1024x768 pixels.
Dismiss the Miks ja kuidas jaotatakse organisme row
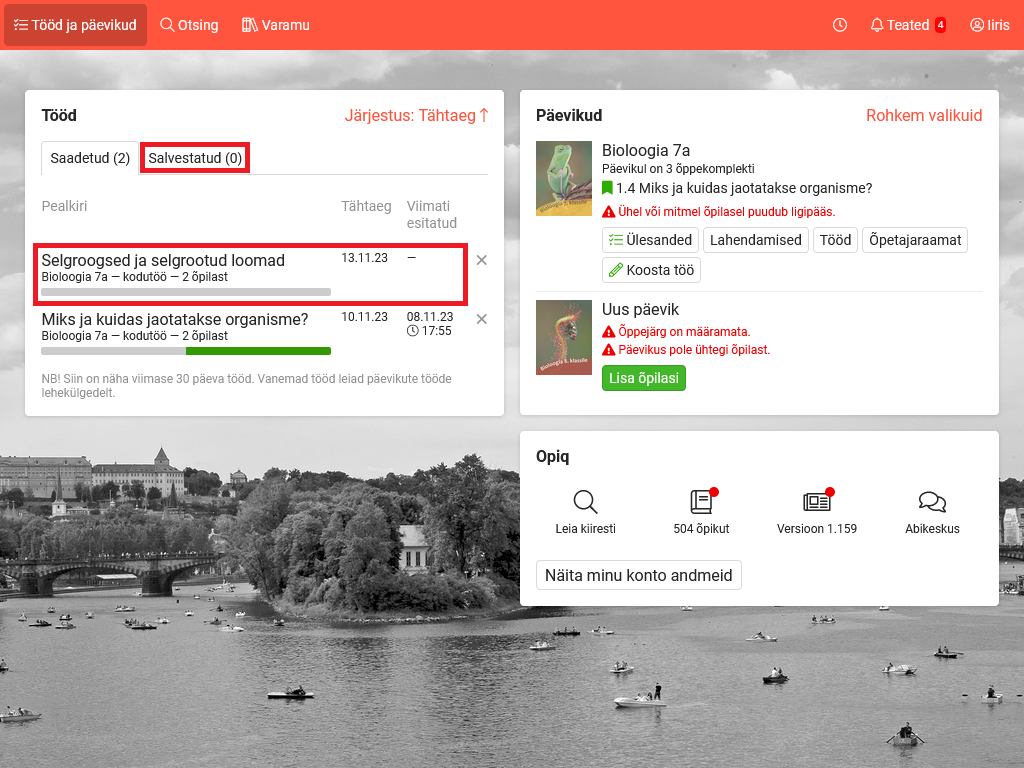[481, 319]
